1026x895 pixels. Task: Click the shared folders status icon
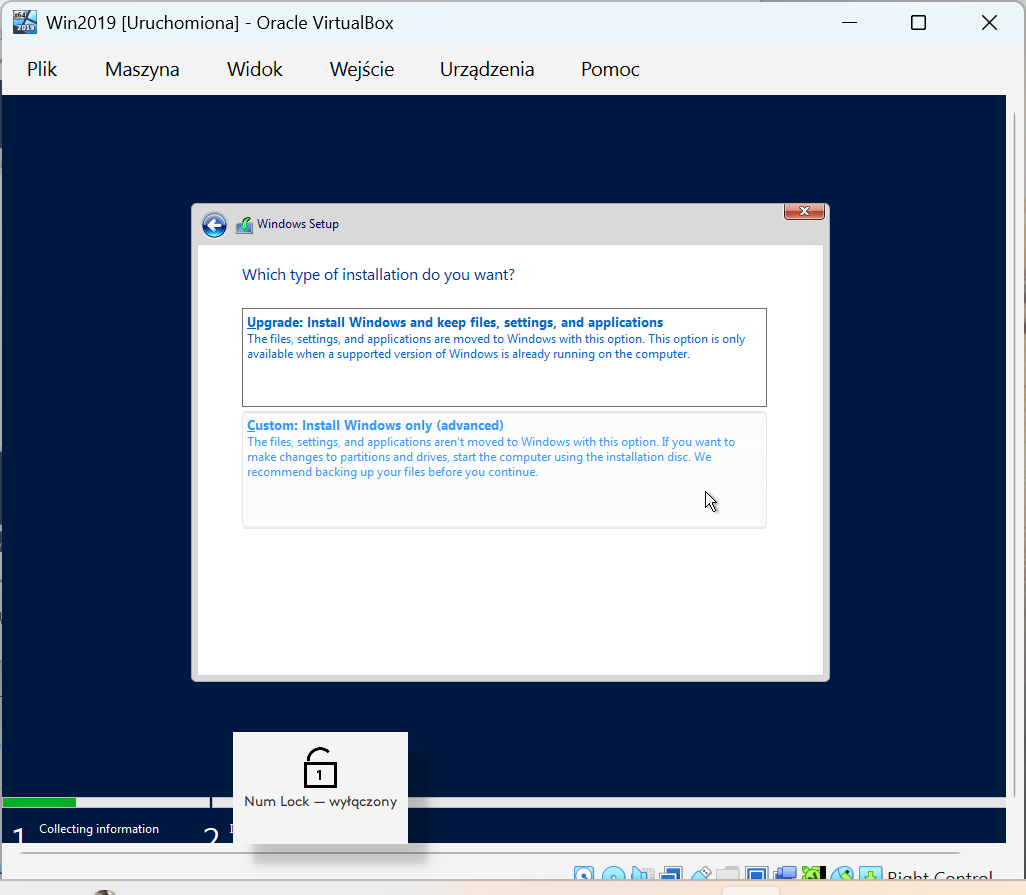coord(728,873)
